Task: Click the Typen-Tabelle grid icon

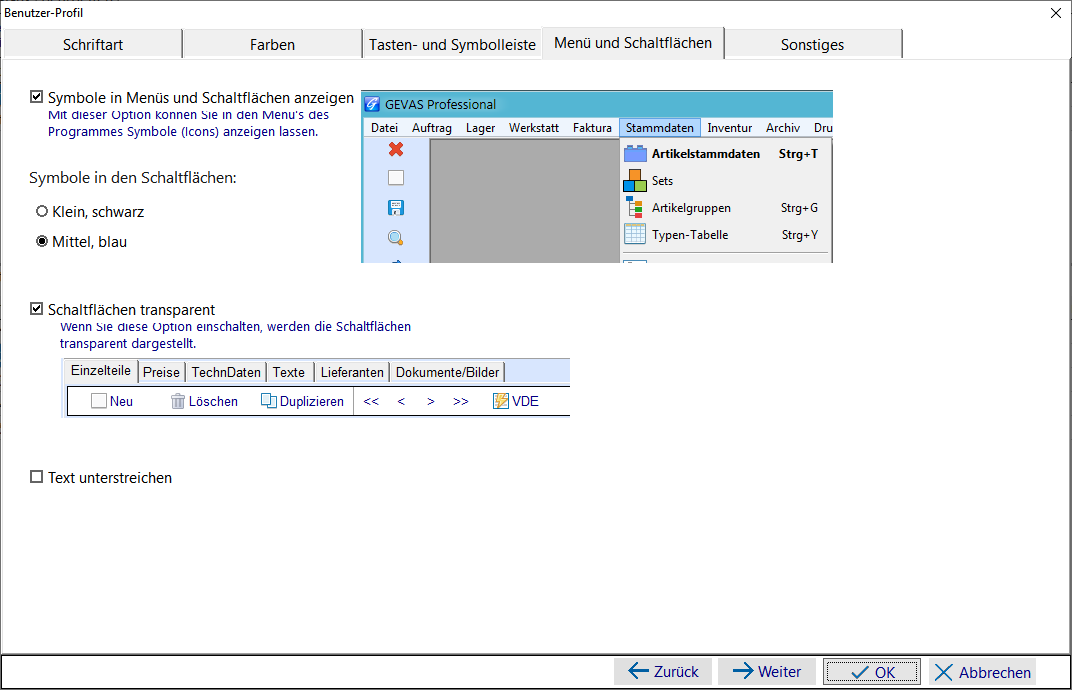Action: point(635,234)
